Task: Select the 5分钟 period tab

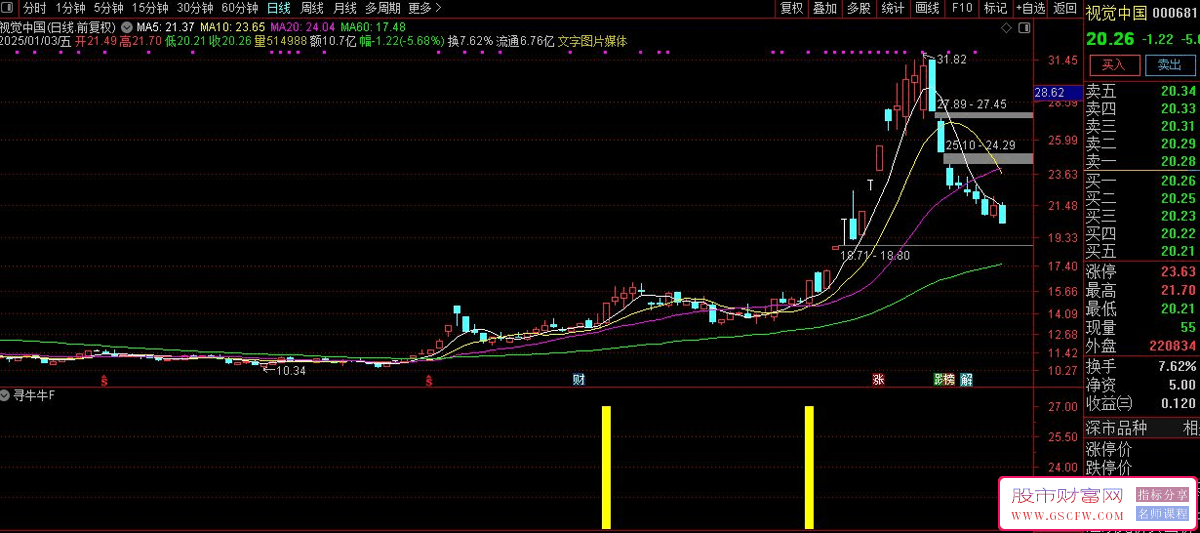Action: tap(108, 8)
